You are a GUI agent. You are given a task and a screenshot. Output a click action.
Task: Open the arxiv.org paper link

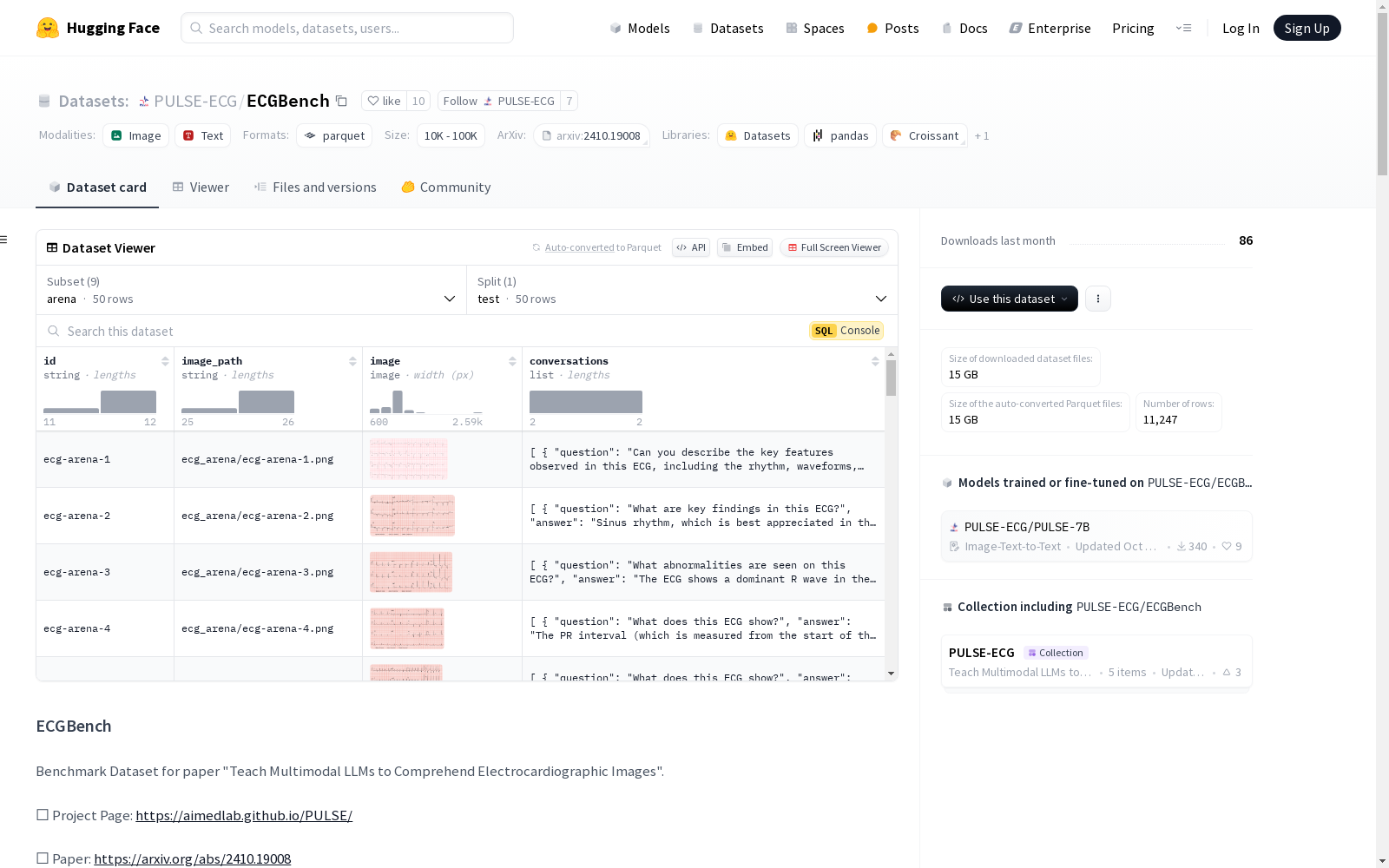point(193,859)
